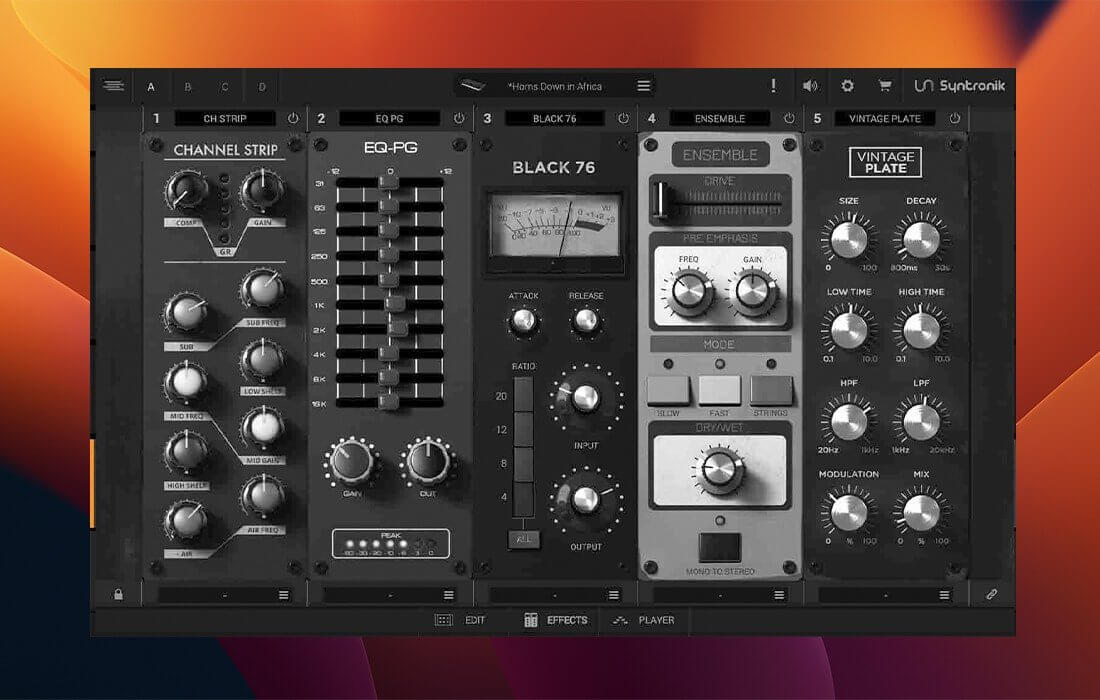Disable the BLACK 76 effect slot
Screen dimensions: 1100x700
click(623, 117)
